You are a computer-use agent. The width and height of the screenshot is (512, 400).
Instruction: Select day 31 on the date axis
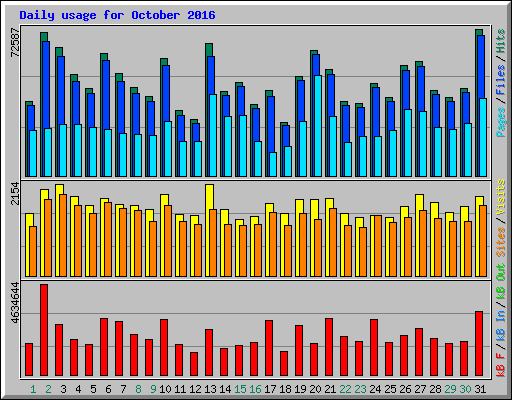point(480,389)
